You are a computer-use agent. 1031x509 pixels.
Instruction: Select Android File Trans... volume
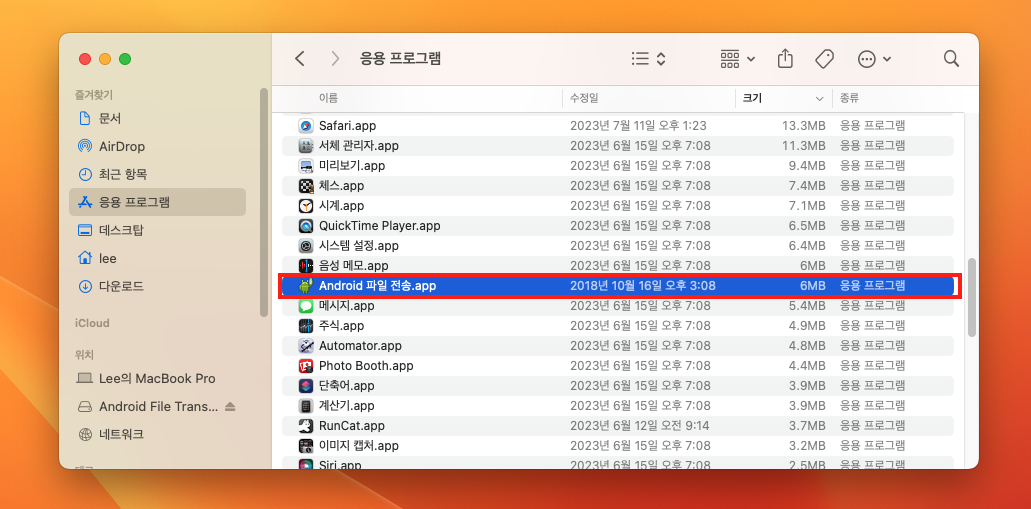158,406
